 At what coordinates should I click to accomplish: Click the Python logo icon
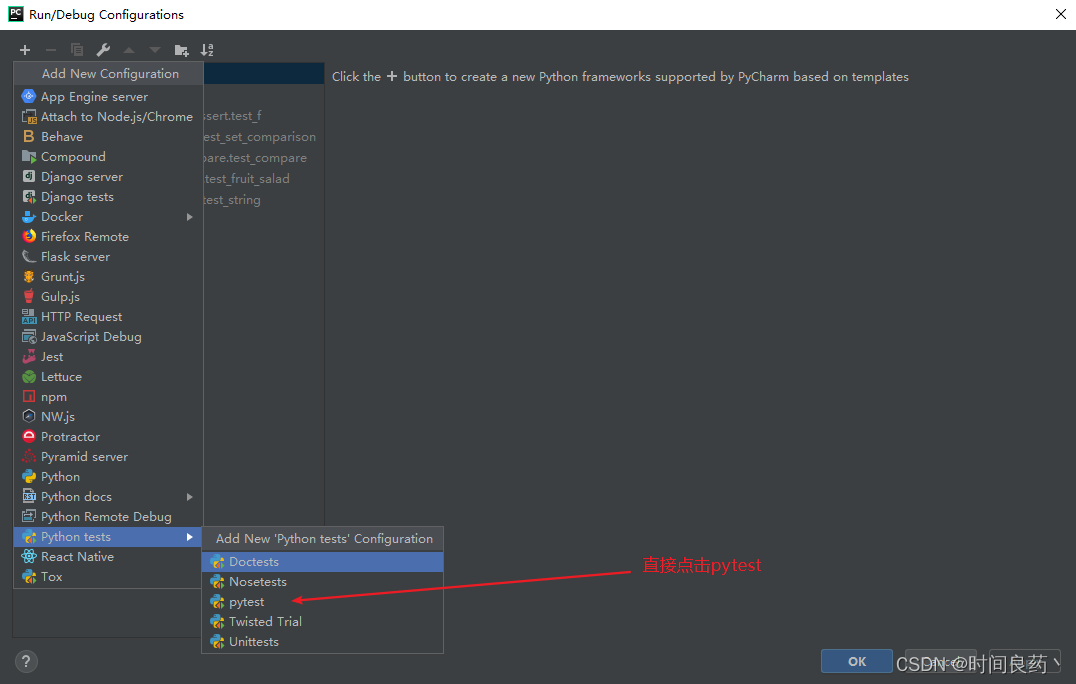[x=29, y=477]
